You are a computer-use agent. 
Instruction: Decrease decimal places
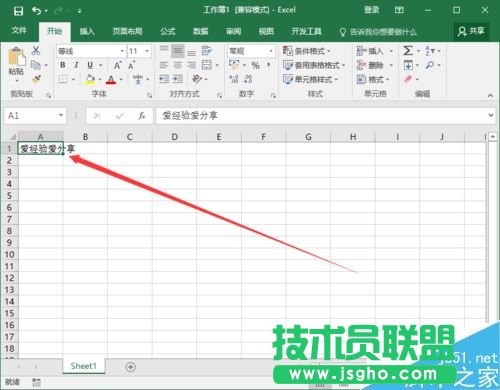pos(248,79)
